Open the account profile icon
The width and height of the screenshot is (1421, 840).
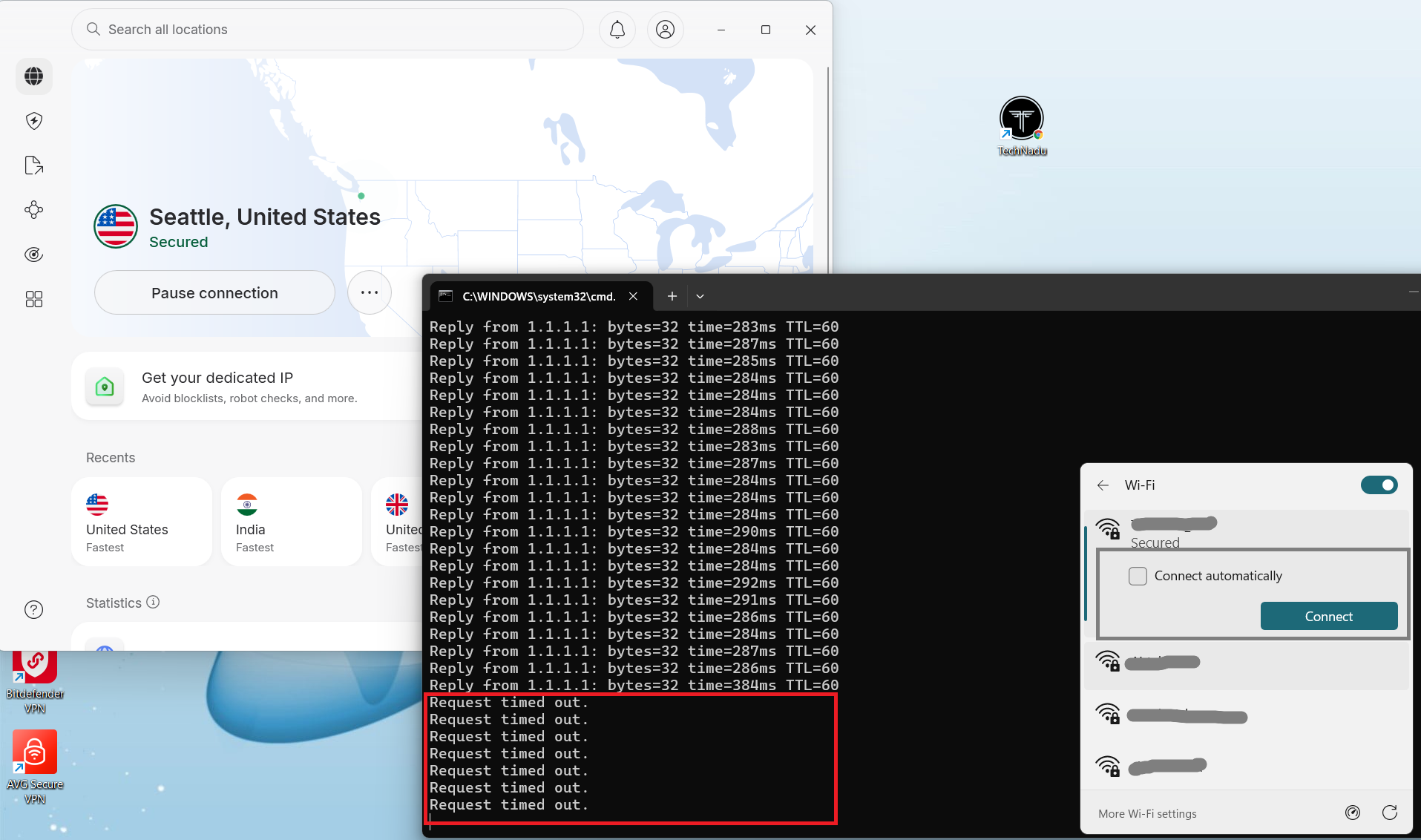tap(666, 30)
